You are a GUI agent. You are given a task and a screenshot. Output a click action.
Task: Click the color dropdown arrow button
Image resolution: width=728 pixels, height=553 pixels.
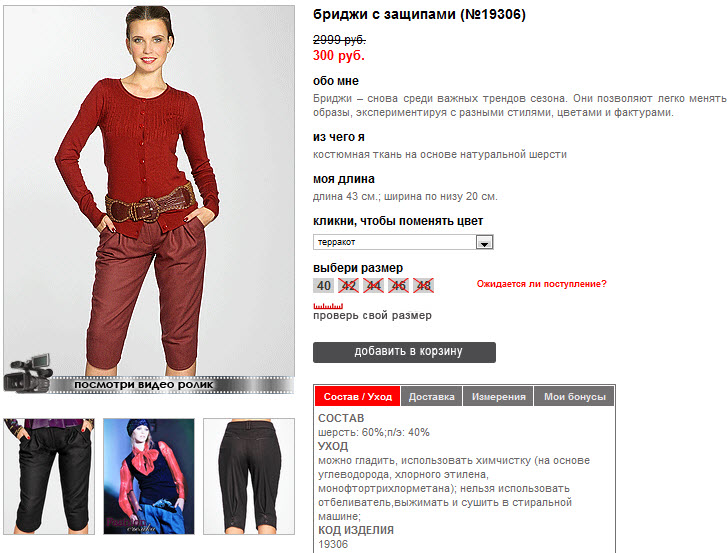[x=484, y=242]
